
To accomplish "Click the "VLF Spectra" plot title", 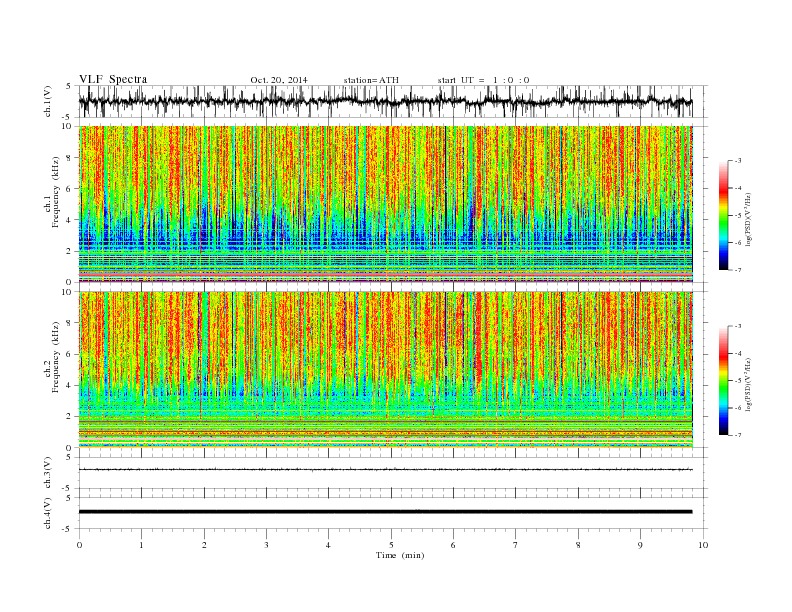I will pos(113,79).
